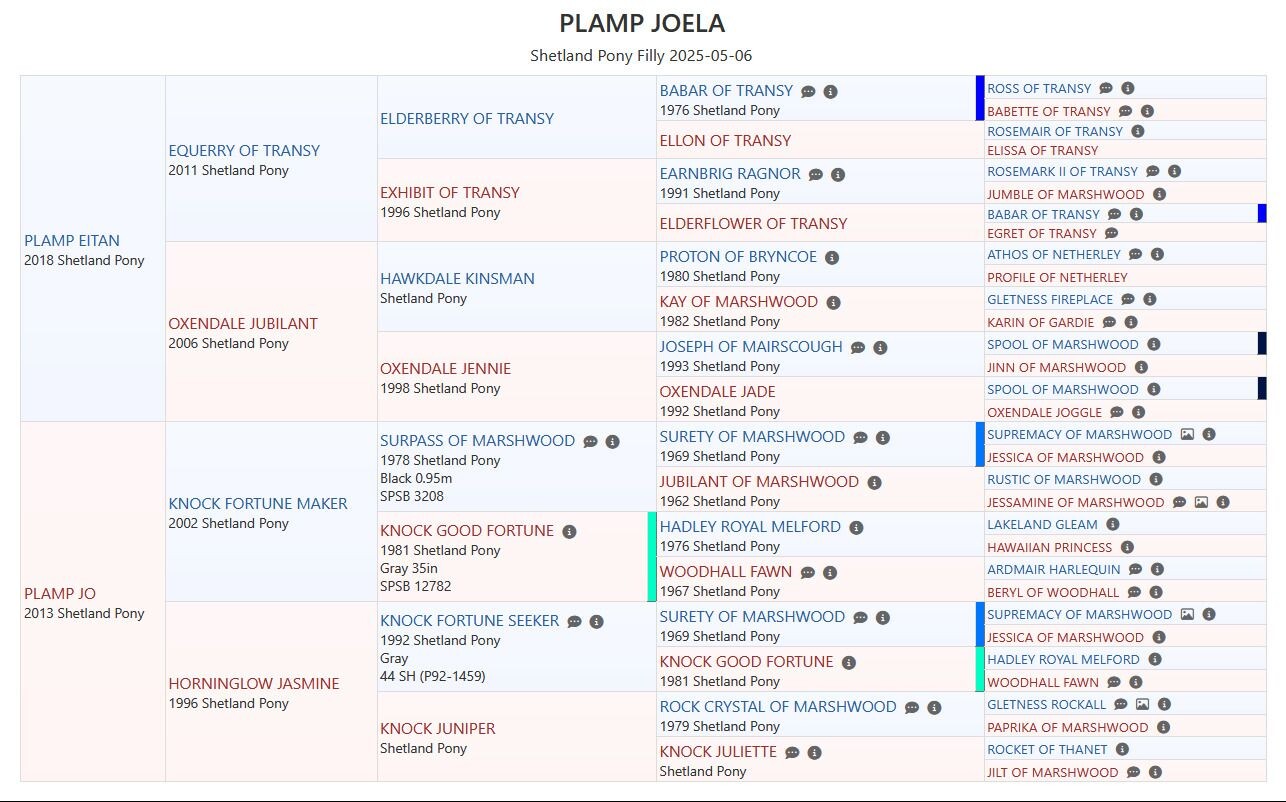Click info icon beside ROCKET OF THANET
1286x802 pixels.
coord(1123,749)
